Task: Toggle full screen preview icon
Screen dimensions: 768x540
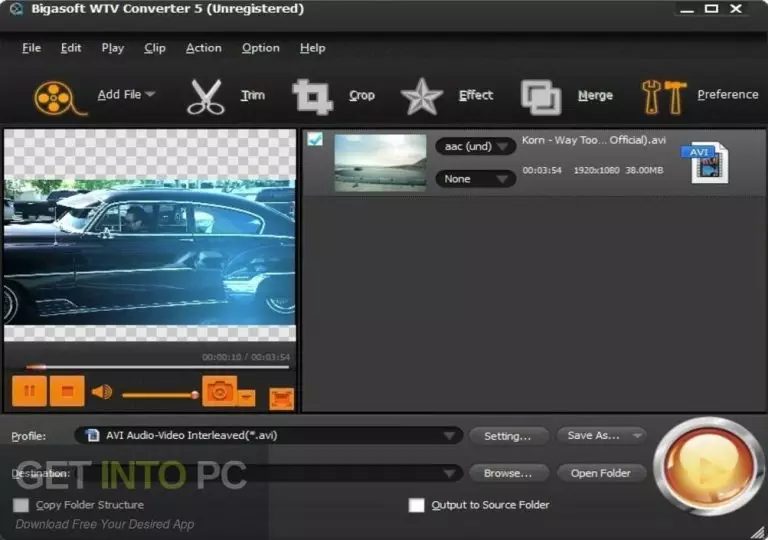Action: [281, 398]
